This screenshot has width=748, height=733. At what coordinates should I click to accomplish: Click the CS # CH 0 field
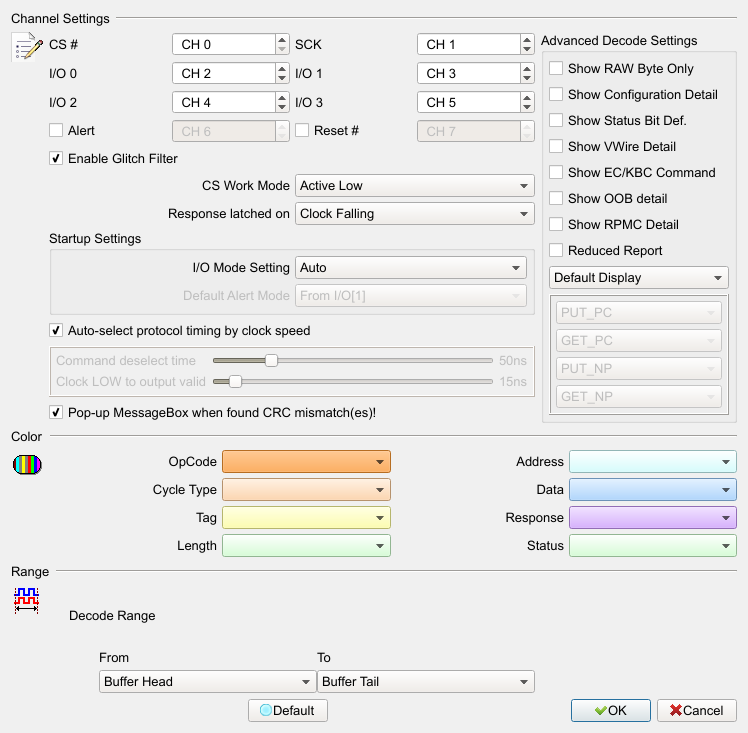pyautogui.click(x=224, y=44)
